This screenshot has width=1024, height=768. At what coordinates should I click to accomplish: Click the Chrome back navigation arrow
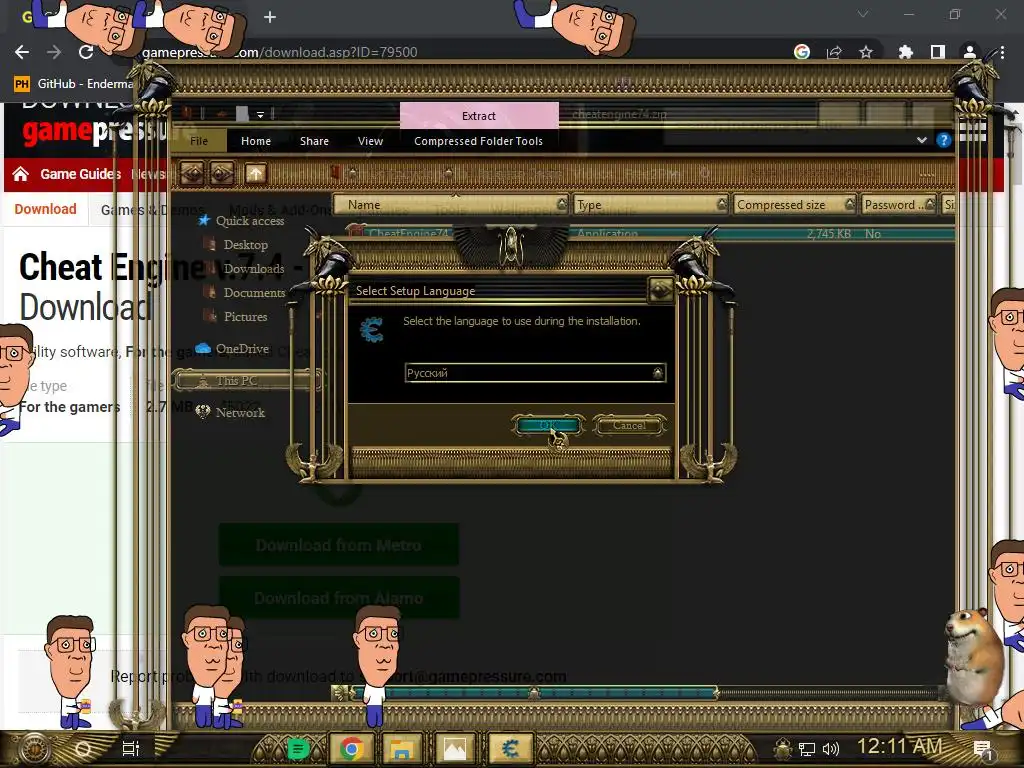pos(22,52)
